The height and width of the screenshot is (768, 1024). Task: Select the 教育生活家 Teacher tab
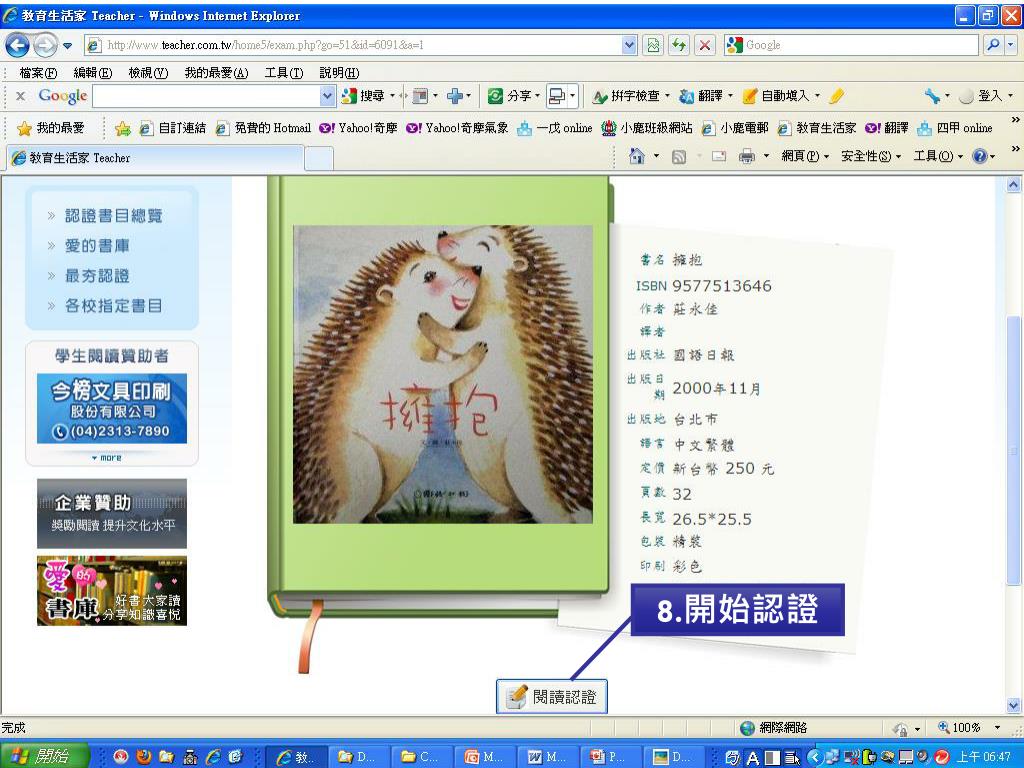point(155,158)
